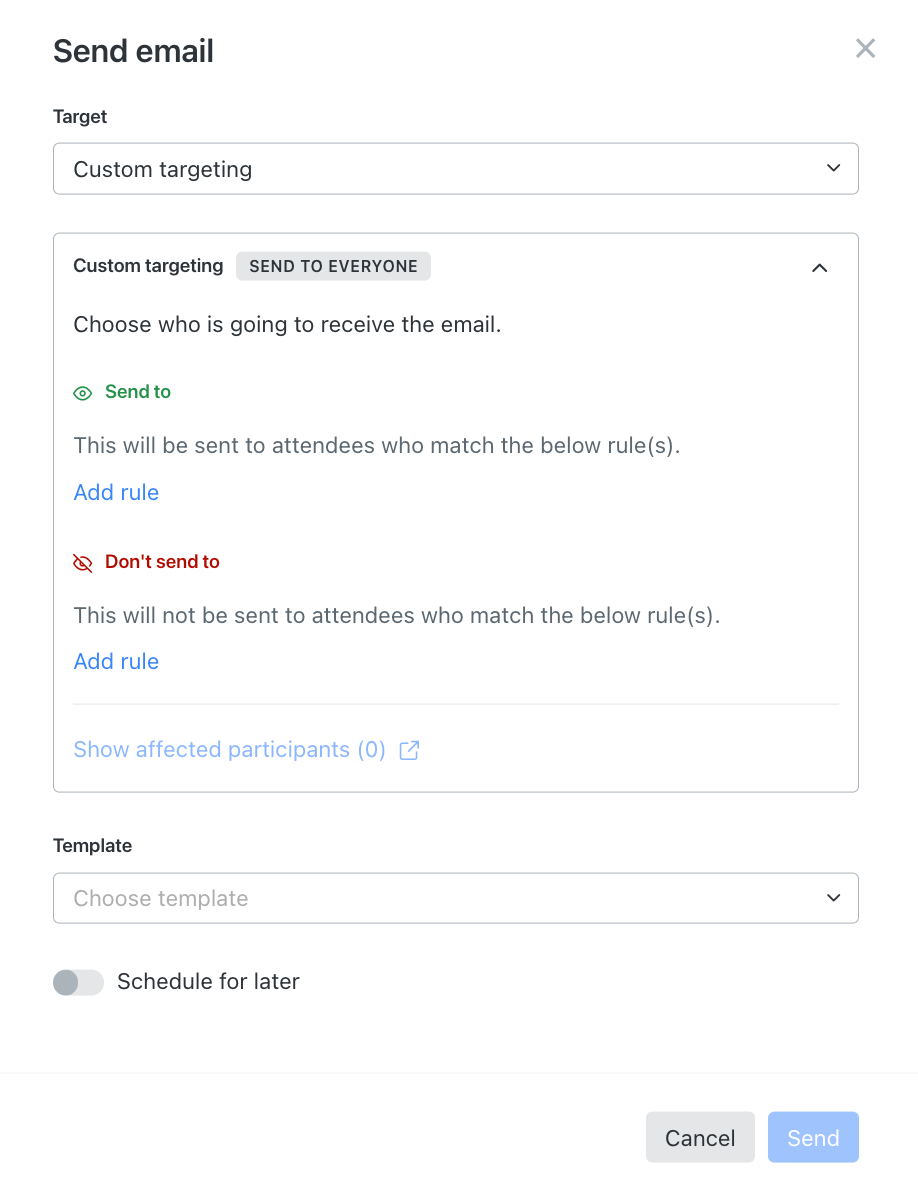This screenshot has width=918, height=1198.
Task: Select the Send to section header
Action: tap(137, 392)
